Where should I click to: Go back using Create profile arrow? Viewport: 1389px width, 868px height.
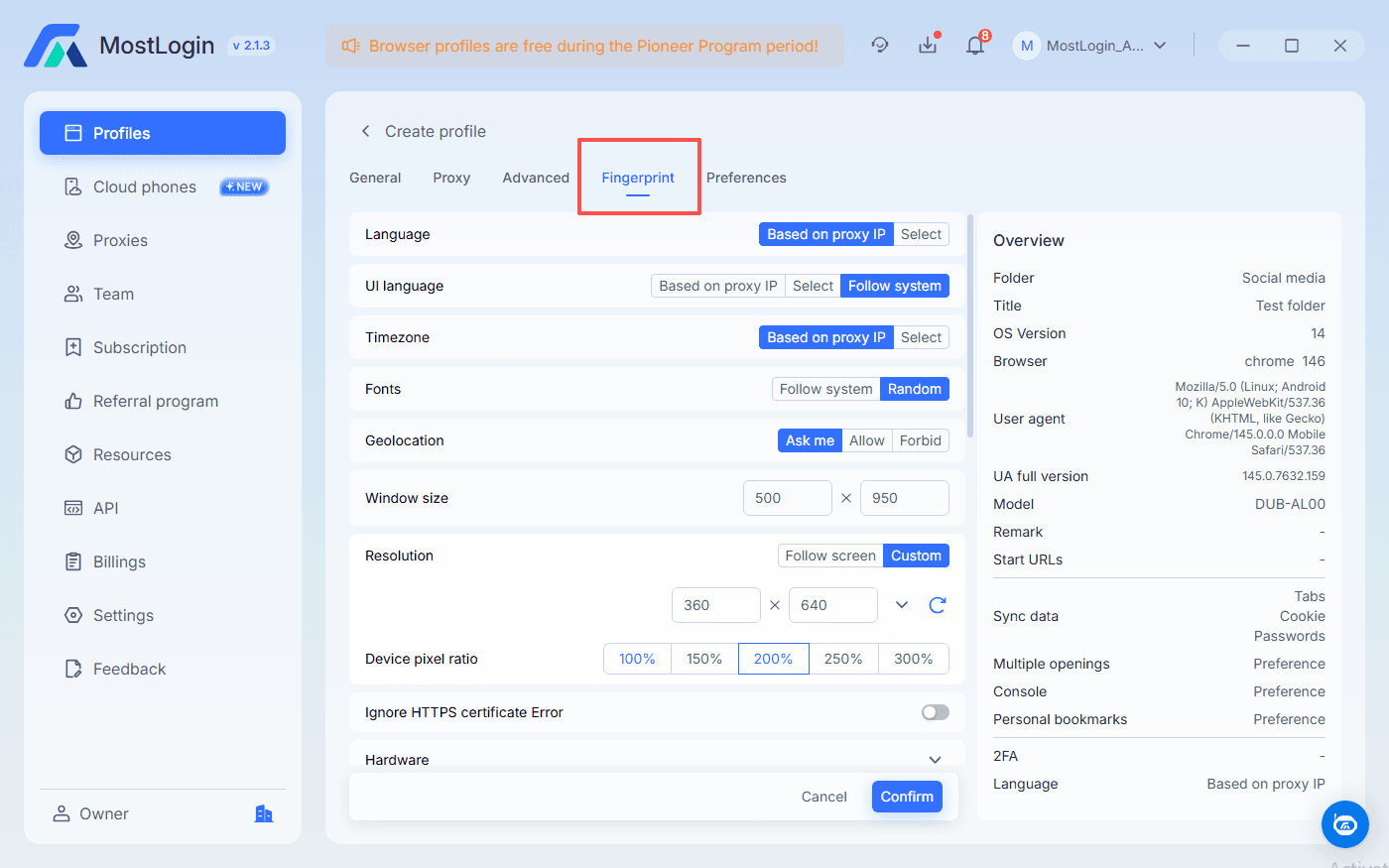(365, 131)
